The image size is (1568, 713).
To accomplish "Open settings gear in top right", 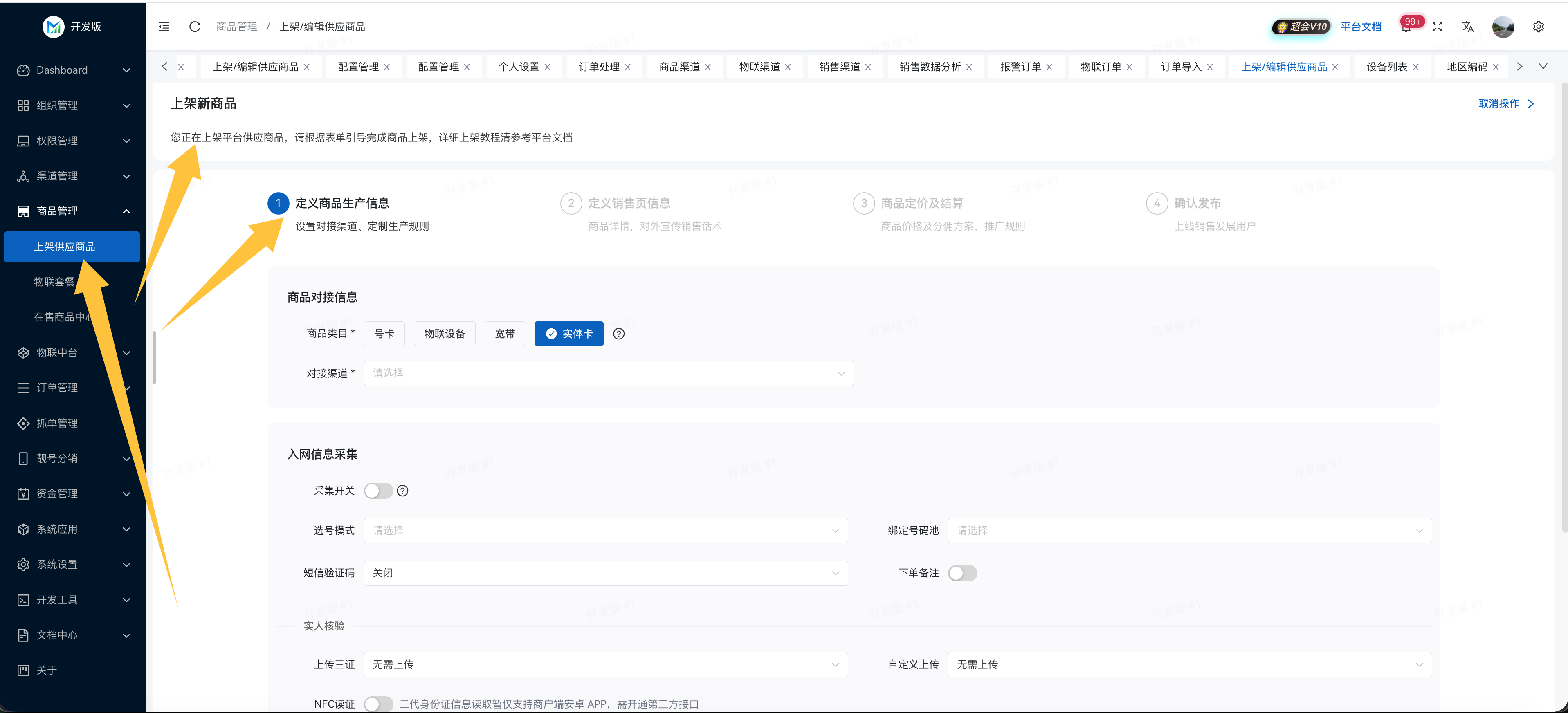I will (x=1538, y=27).
